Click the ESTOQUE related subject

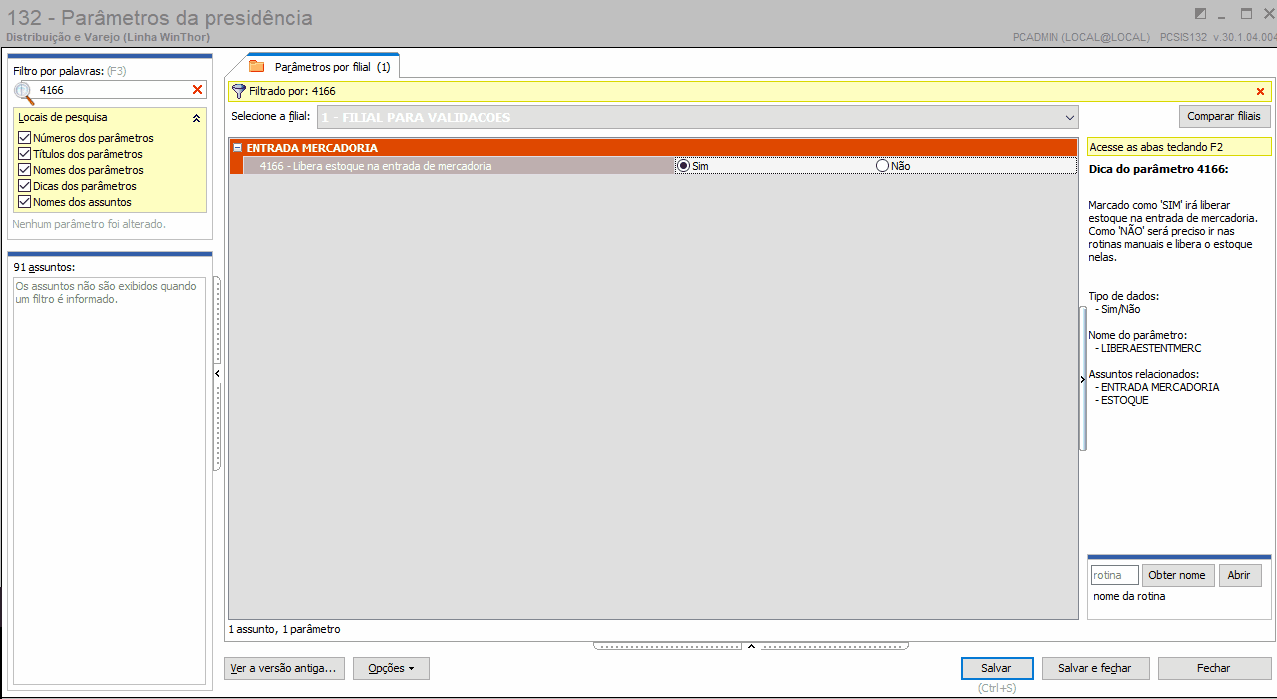click(x=1124, y=400)
